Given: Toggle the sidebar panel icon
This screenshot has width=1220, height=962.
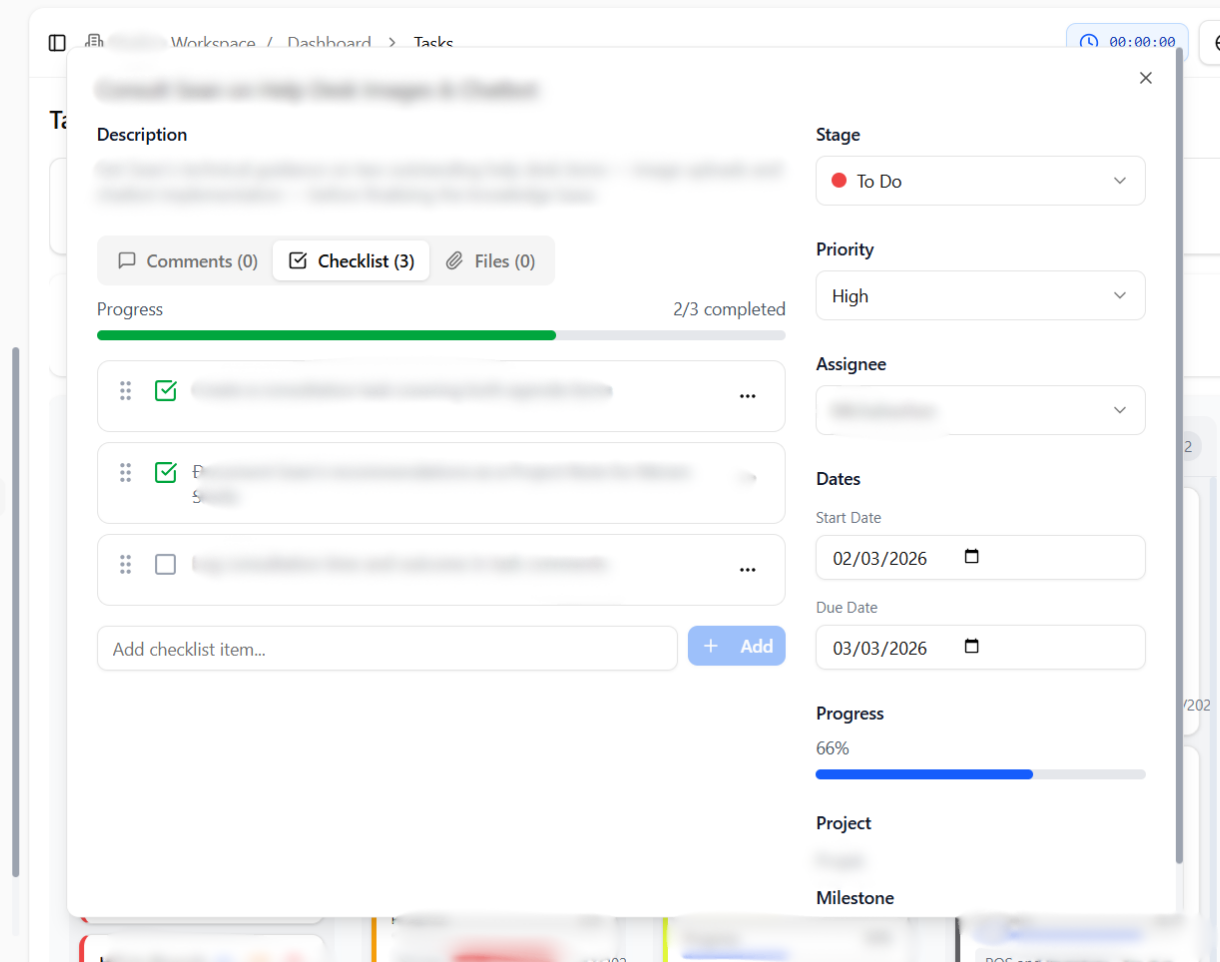Looking at the screenshot, I should [x=57, y=43].
